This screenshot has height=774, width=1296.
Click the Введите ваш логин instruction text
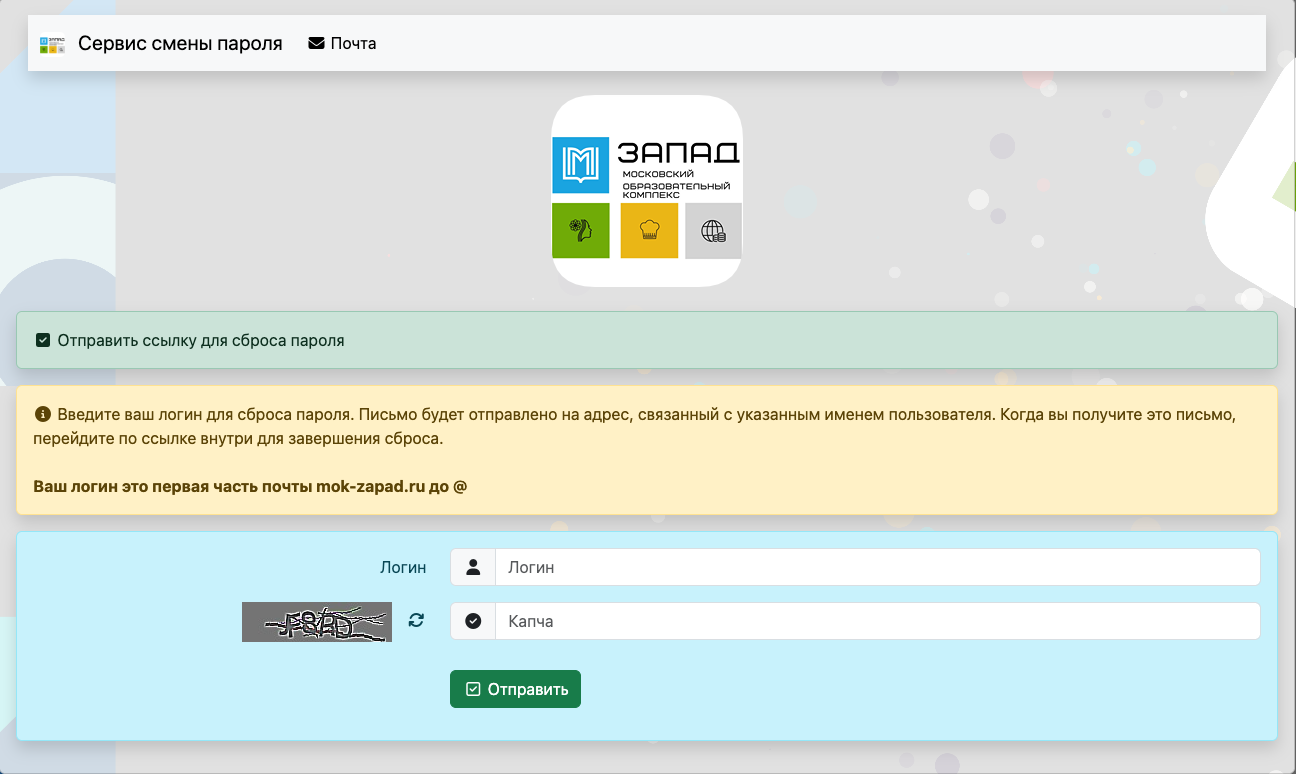coord(635,426)
